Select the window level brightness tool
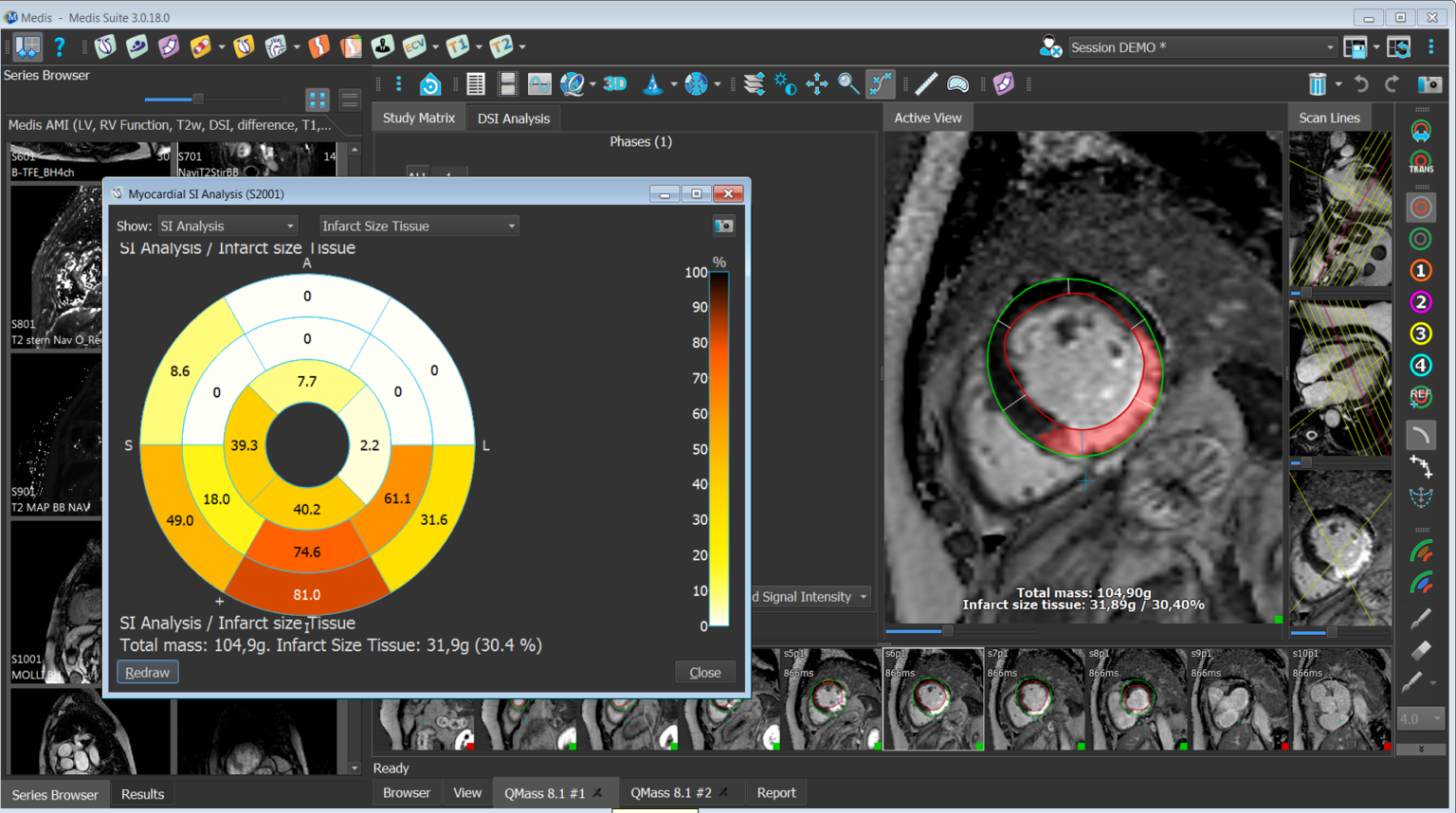The width and height of the screenshot is (1456, 813). pyautogui.click(x=785, y=84)
